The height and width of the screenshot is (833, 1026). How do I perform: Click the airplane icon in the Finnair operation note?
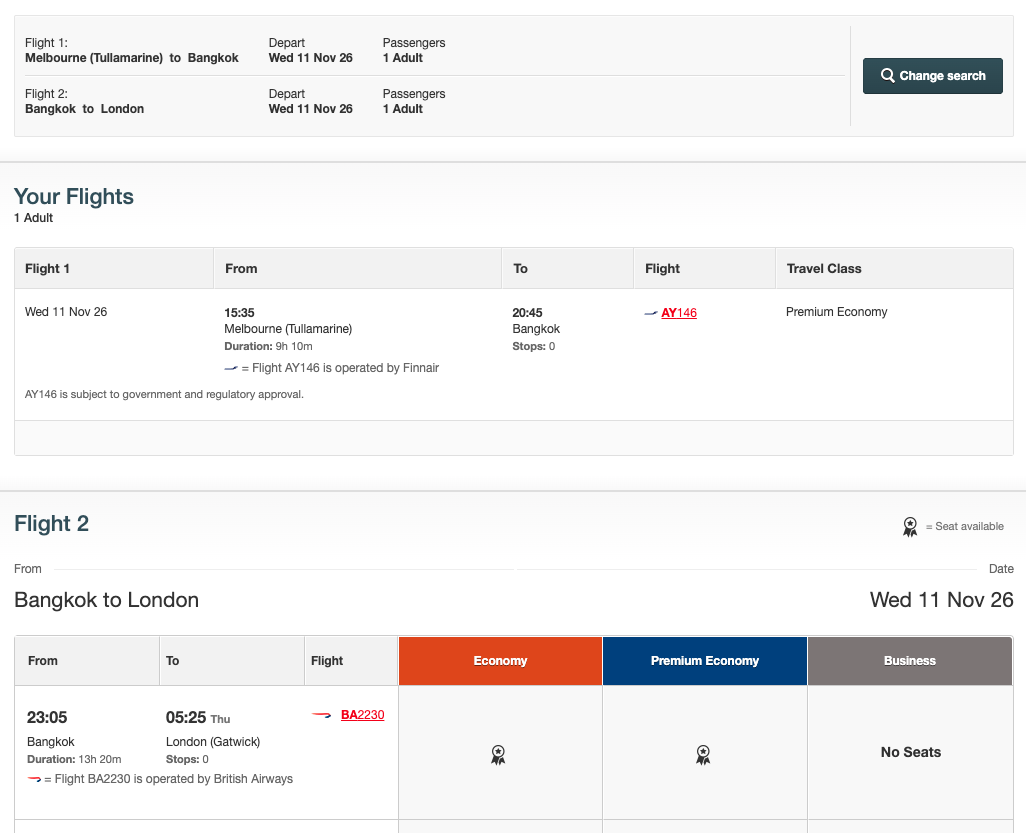pos(230,367)
